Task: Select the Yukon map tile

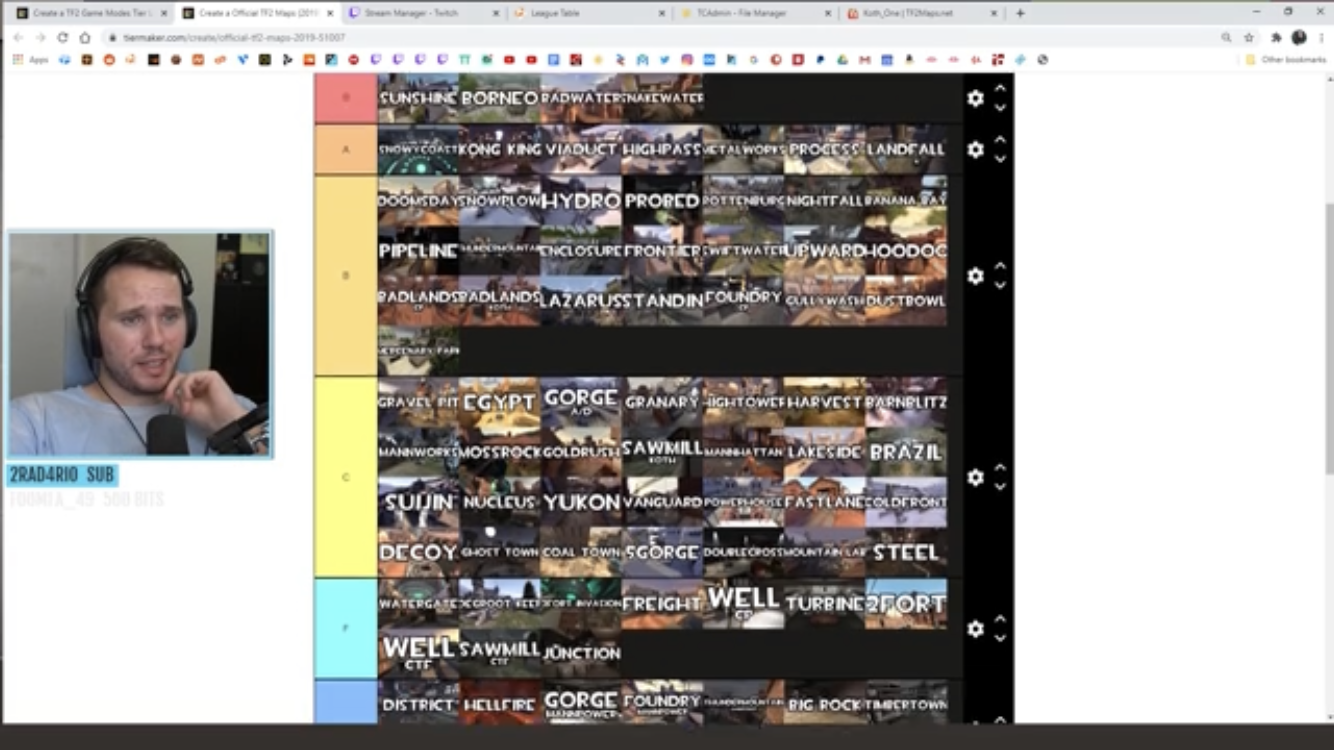Action: click(581, 503)
